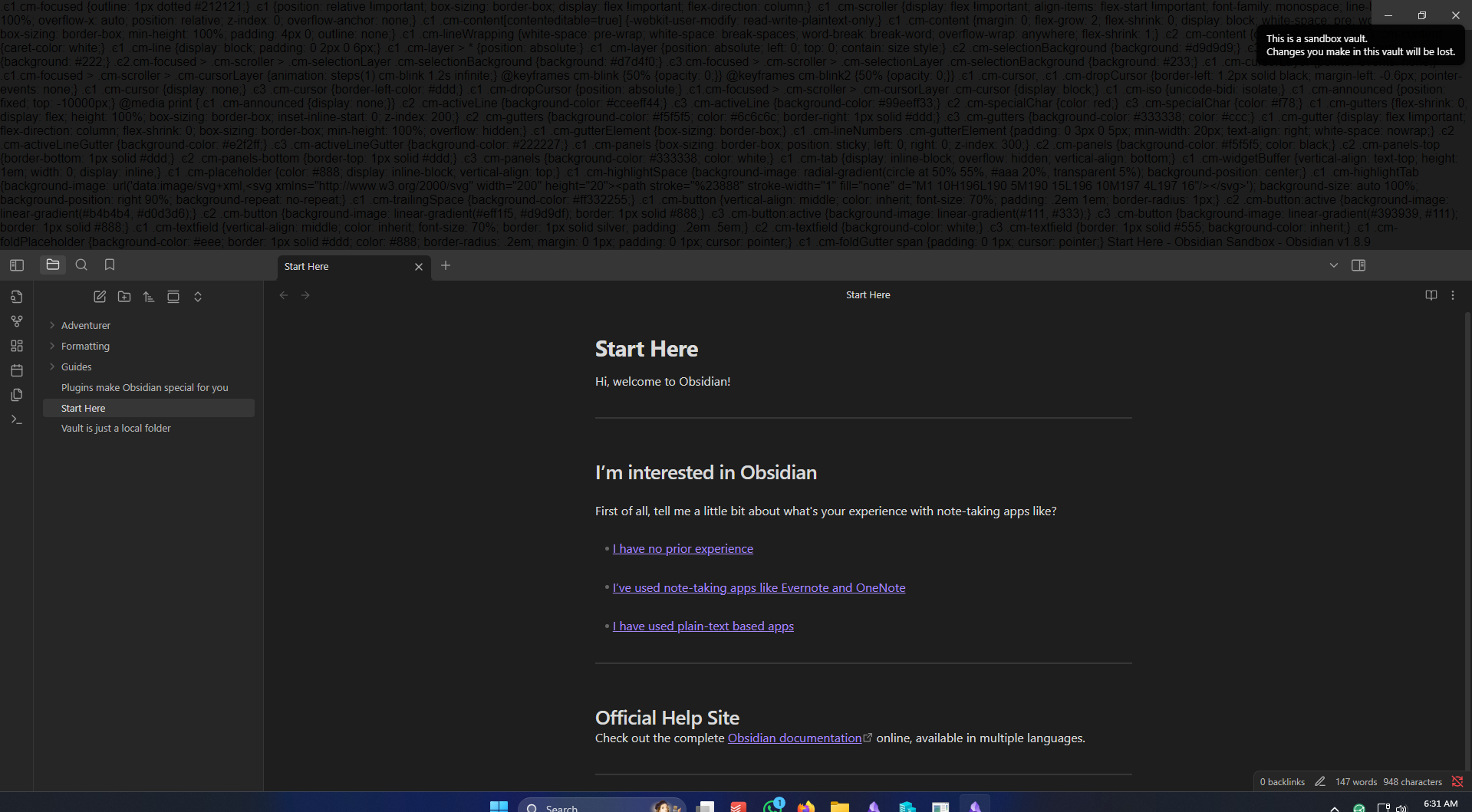The image size is (1472, 812).
Task: Click the Official Help Site heading
Action: 667,718
